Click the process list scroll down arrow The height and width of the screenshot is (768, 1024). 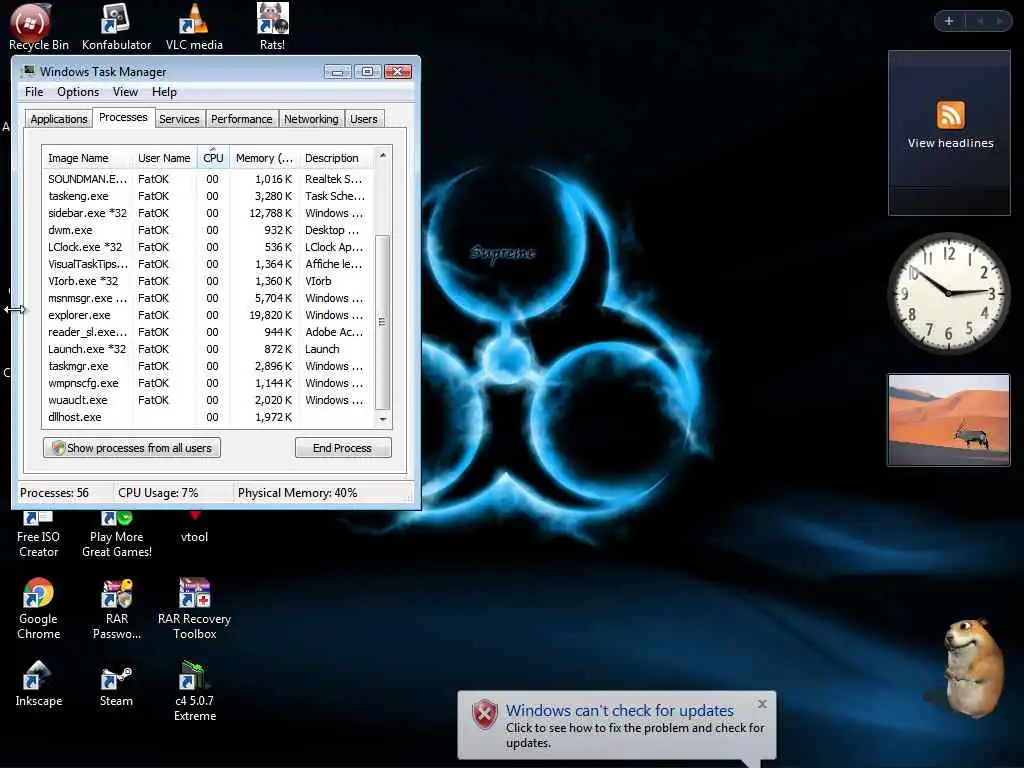tap(383, 419)
